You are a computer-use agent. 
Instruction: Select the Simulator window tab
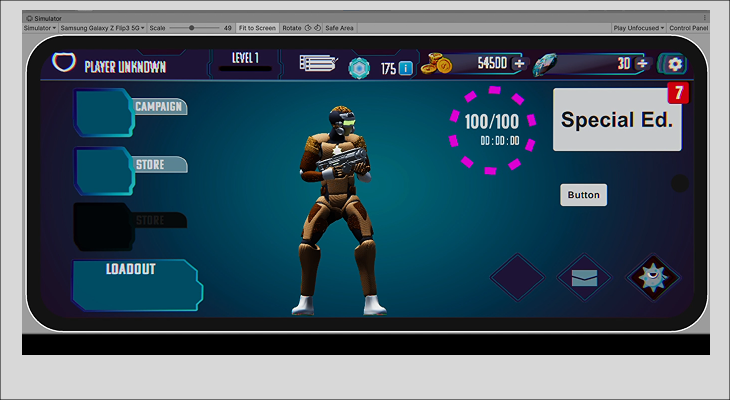coord(44,18)
